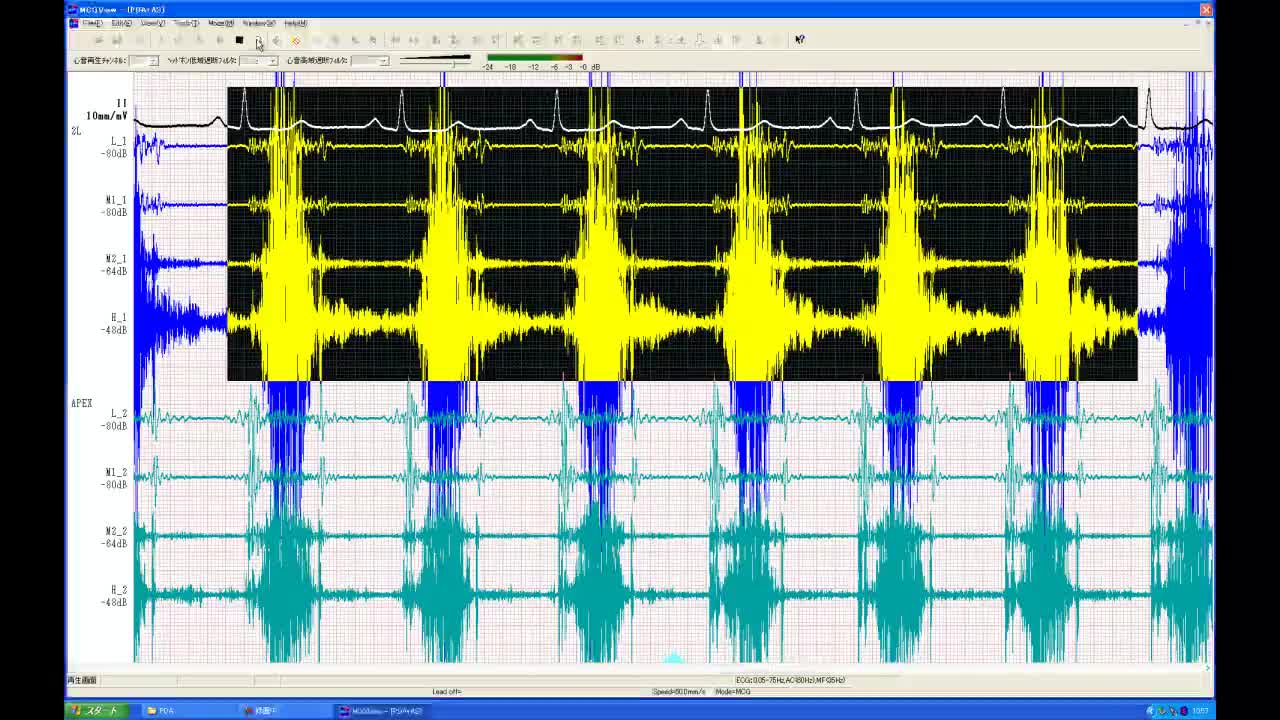Screen dimensions: 1280x720
Task: Open the PDA folder taskbar button
Action: [160, 711]
